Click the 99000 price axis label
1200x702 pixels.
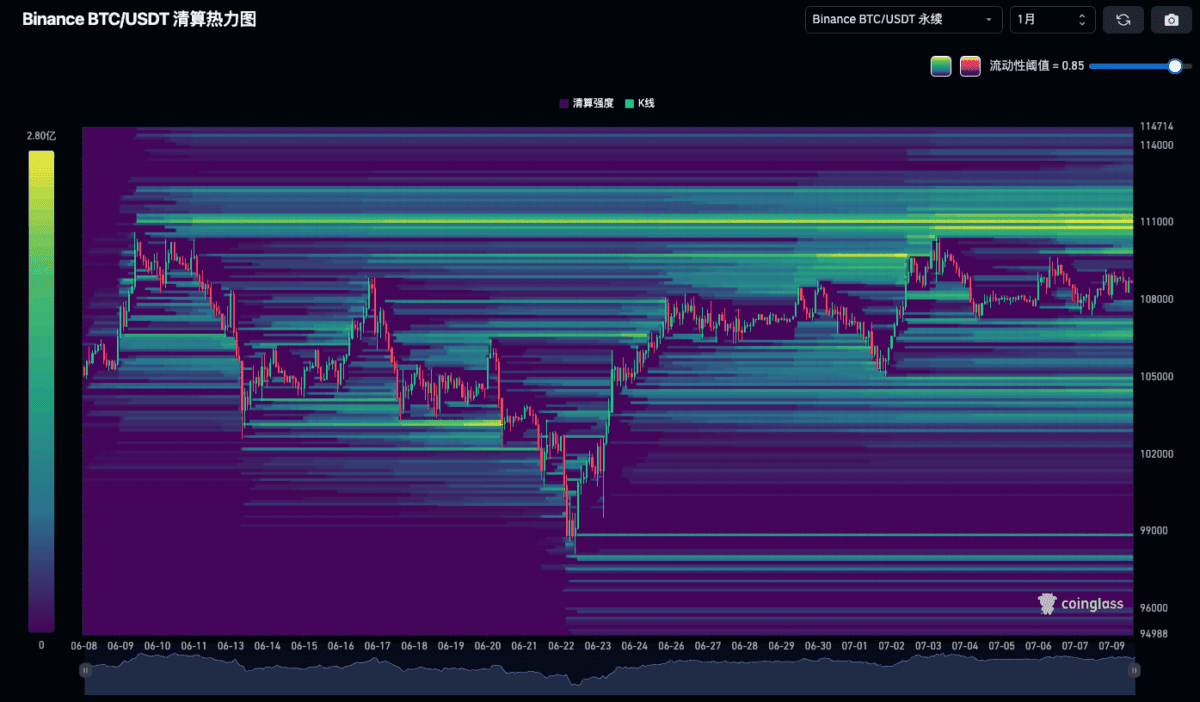1153,531
